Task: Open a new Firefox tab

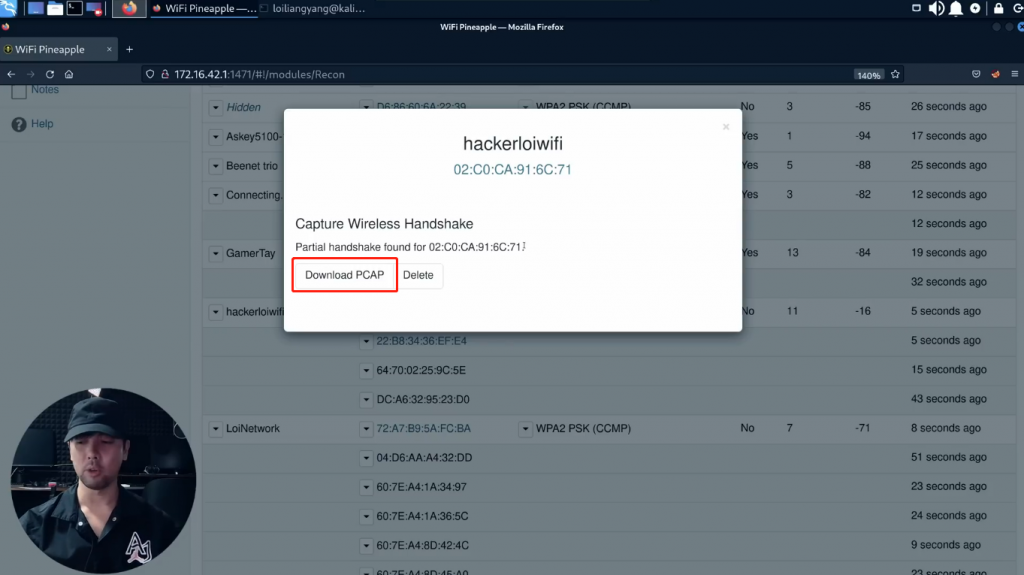Action: point(129,50)
